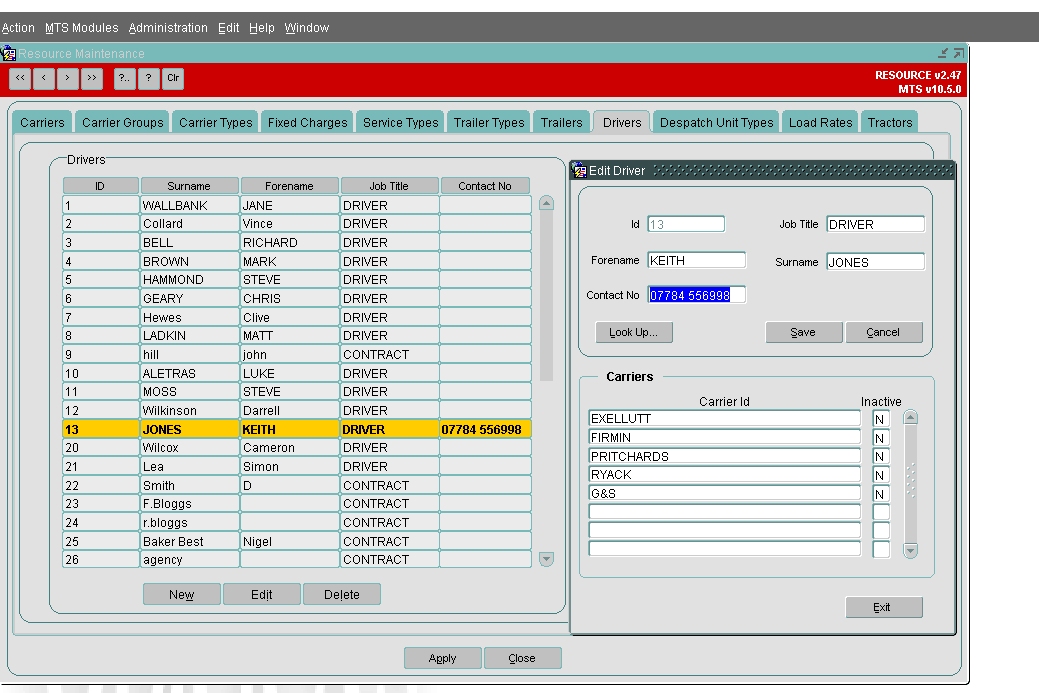
Task: Toggle Inactive flag for G&S carrier
Action: click(x=881, y=494)
